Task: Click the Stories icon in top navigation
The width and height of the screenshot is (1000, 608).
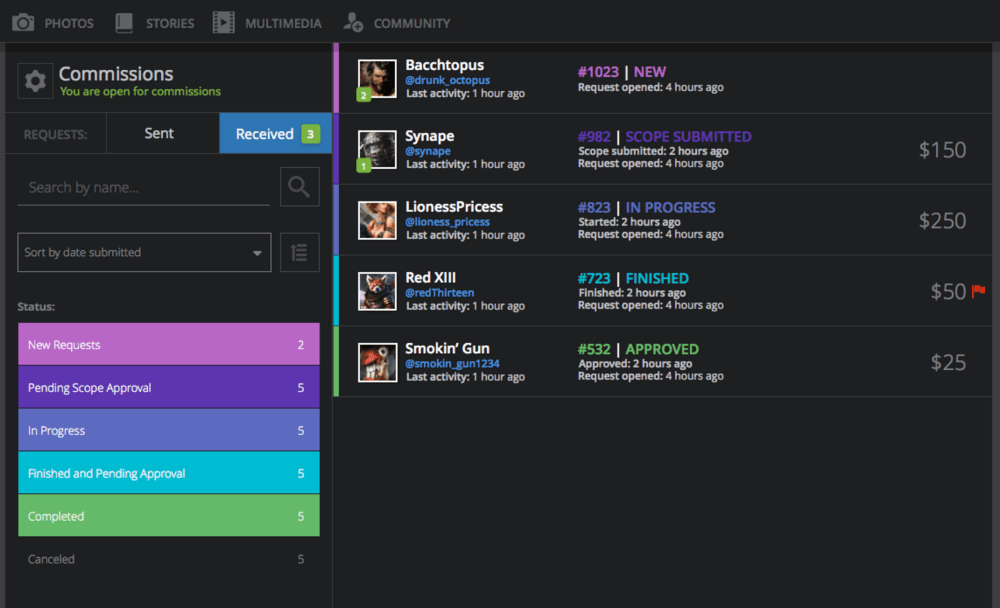Action: [124, 22]
